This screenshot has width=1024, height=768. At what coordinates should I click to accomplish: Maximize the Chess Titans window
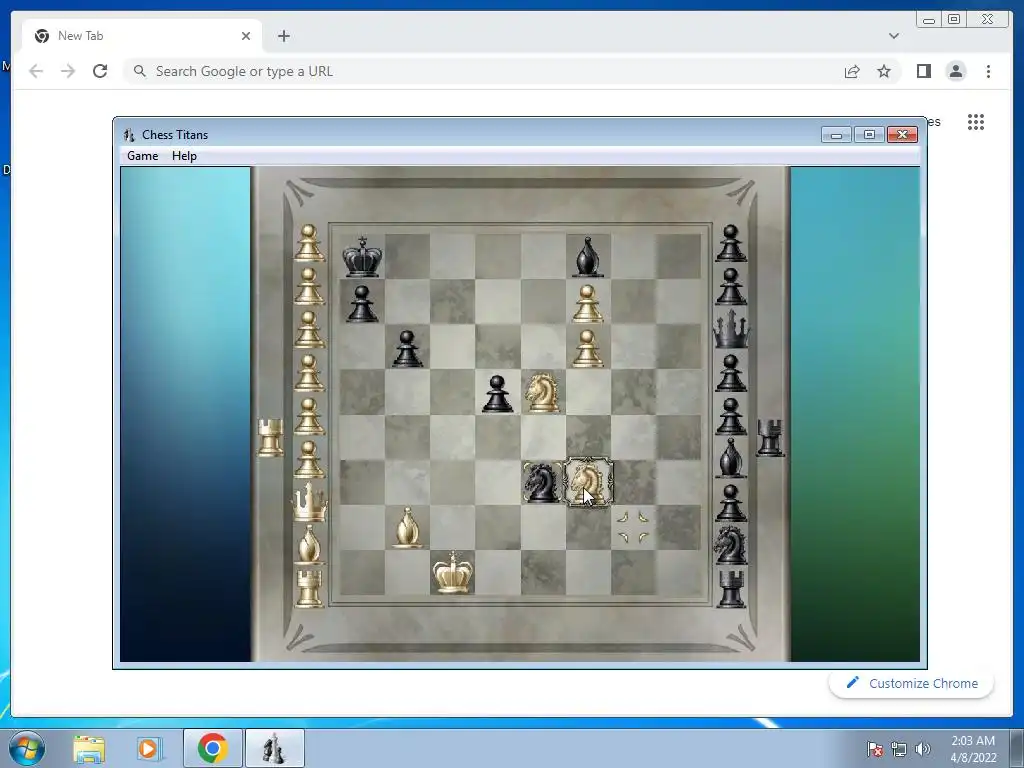pos(869,135)
